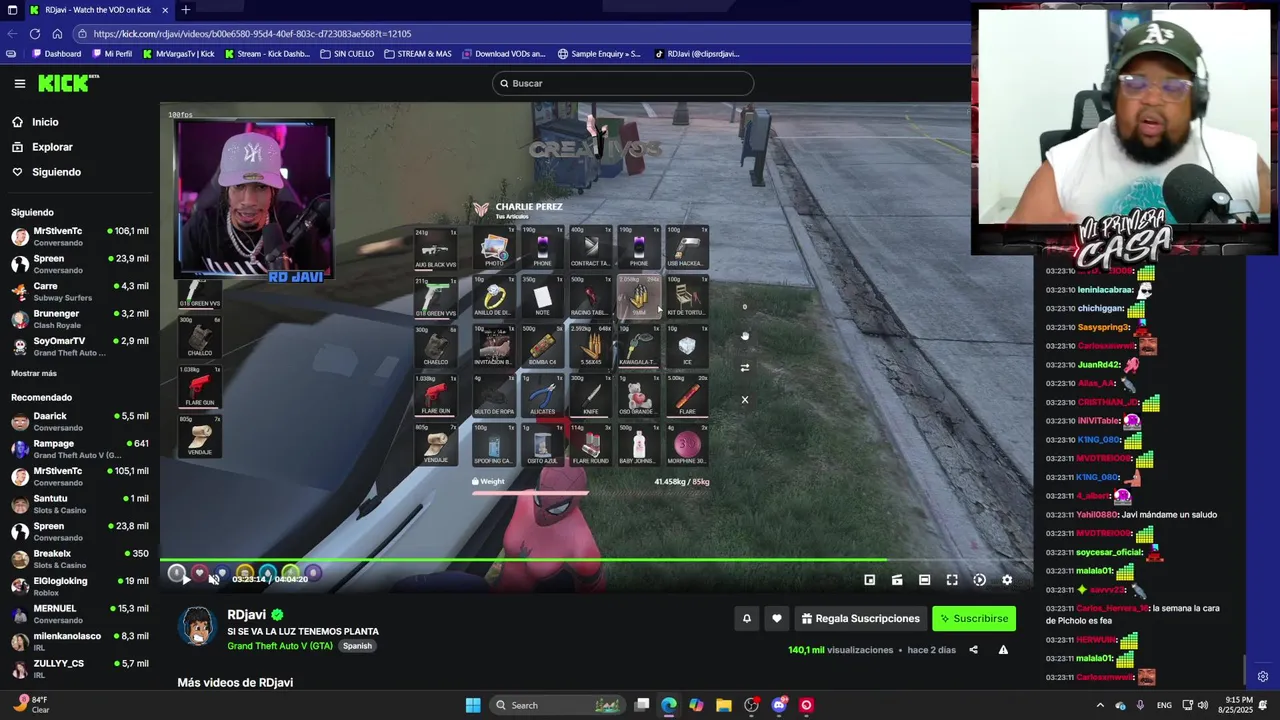This screenshot has width=1280, height=720.
Task: Unmute the video player volume
Action: click(x=214, y=579)
